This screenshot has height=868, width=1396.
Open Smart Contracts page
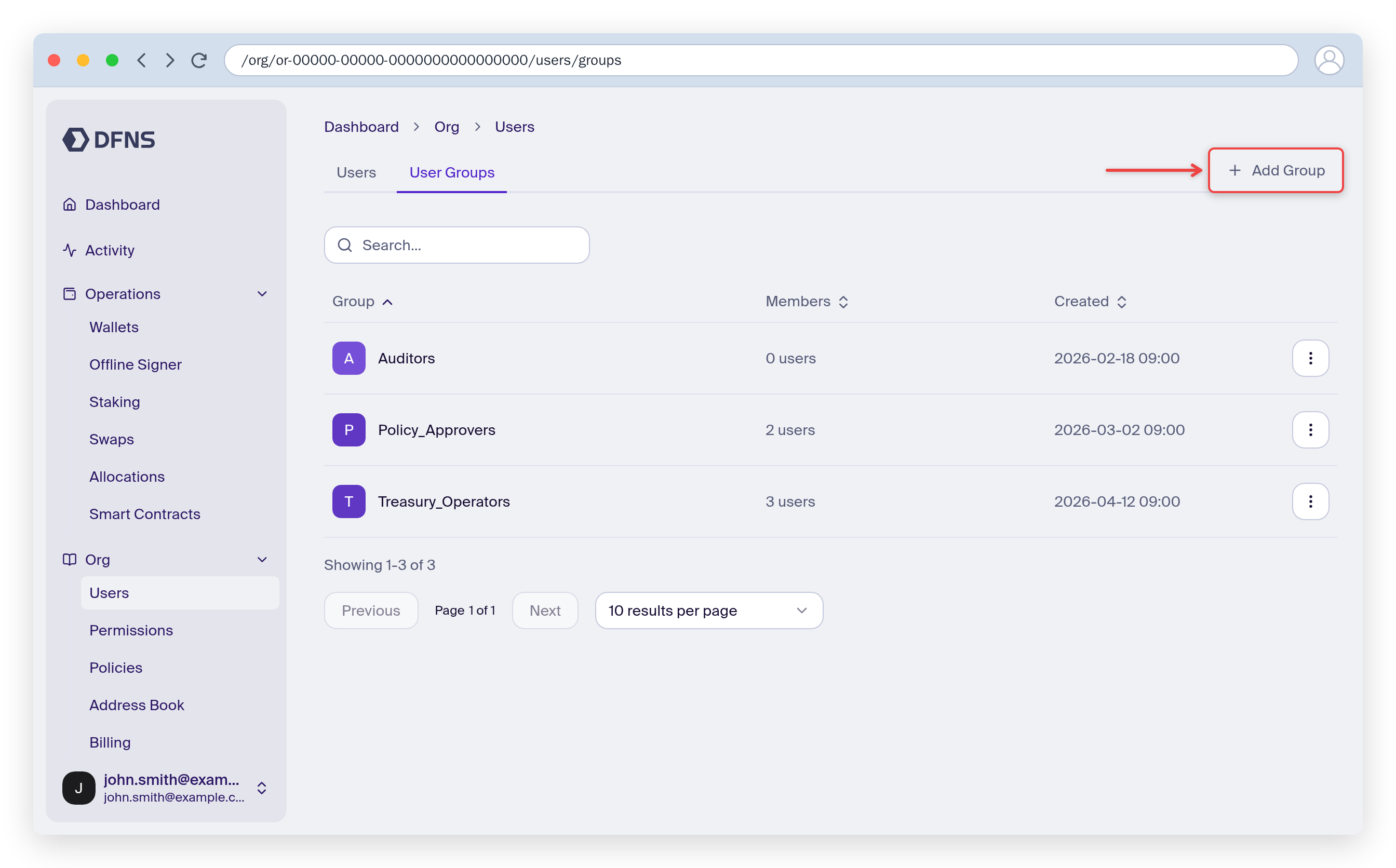[145, 514]
